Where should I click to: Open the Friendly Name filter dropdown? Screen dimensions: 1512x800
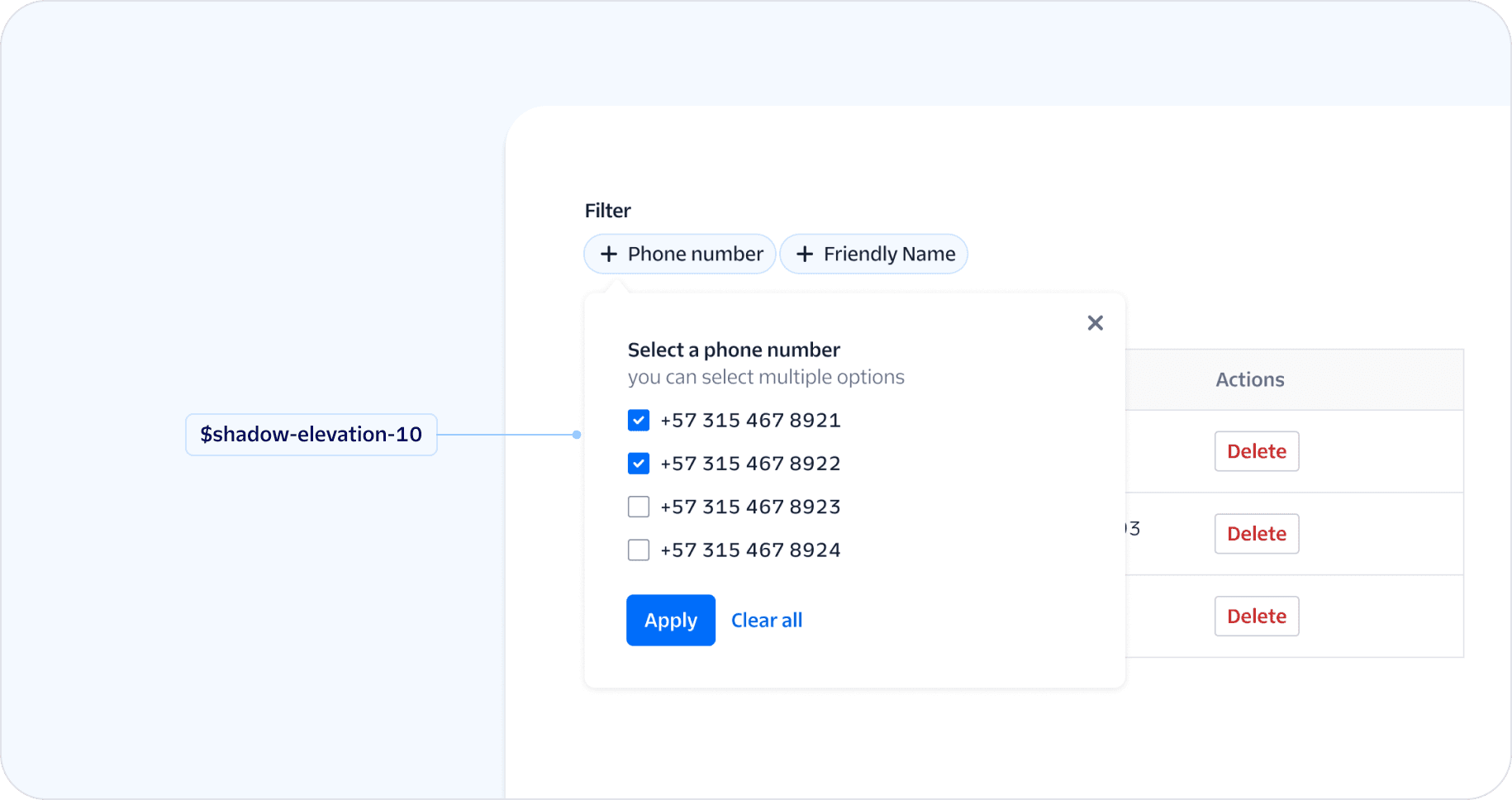(873, 254)
